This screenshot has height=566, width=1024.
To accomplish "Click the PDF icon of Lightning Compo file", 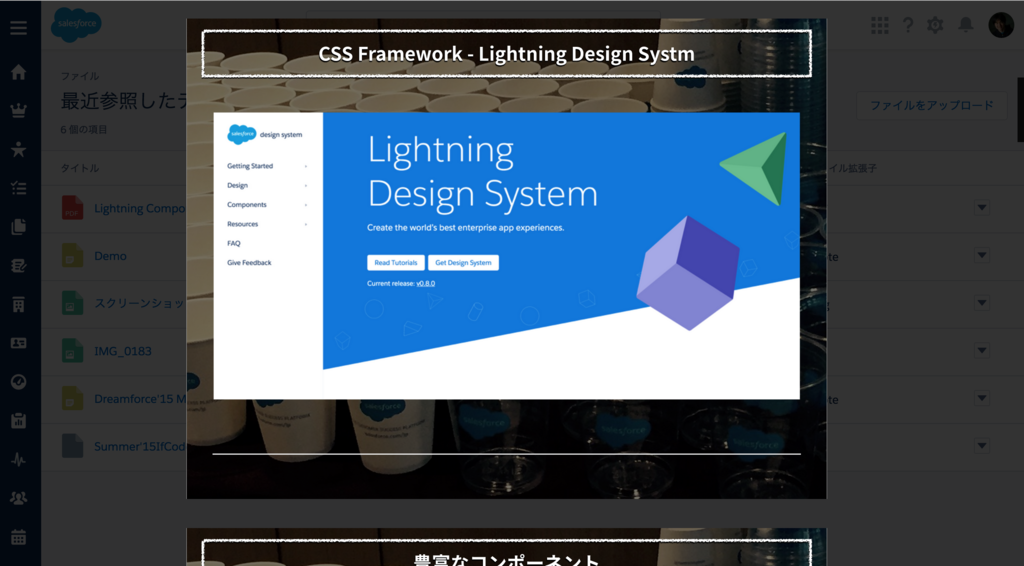I will coord(72,208).
